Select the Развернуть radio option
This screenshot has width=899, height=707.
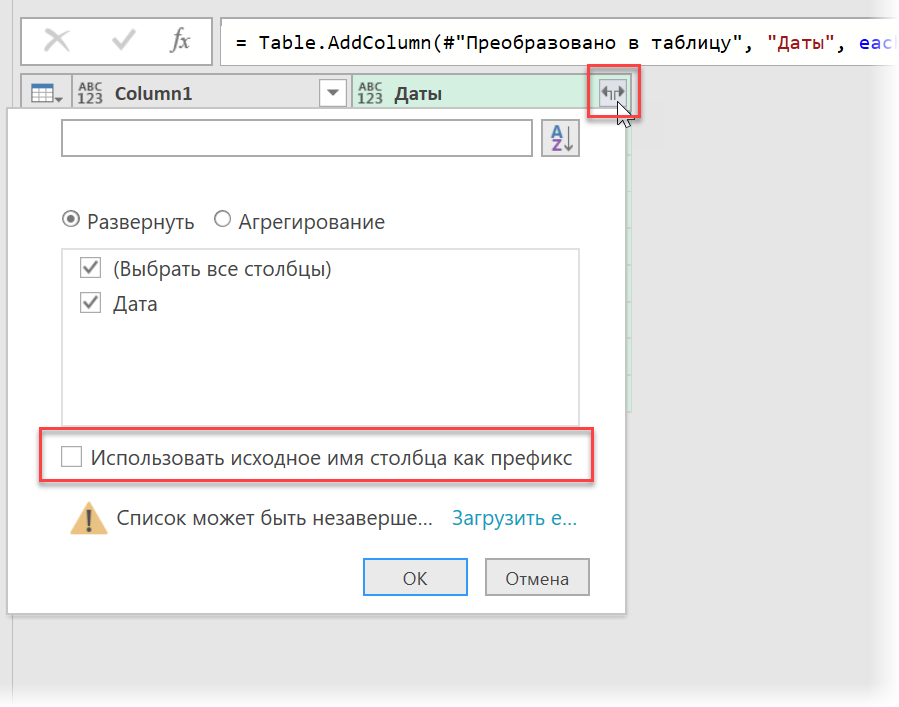coord(71,220)
